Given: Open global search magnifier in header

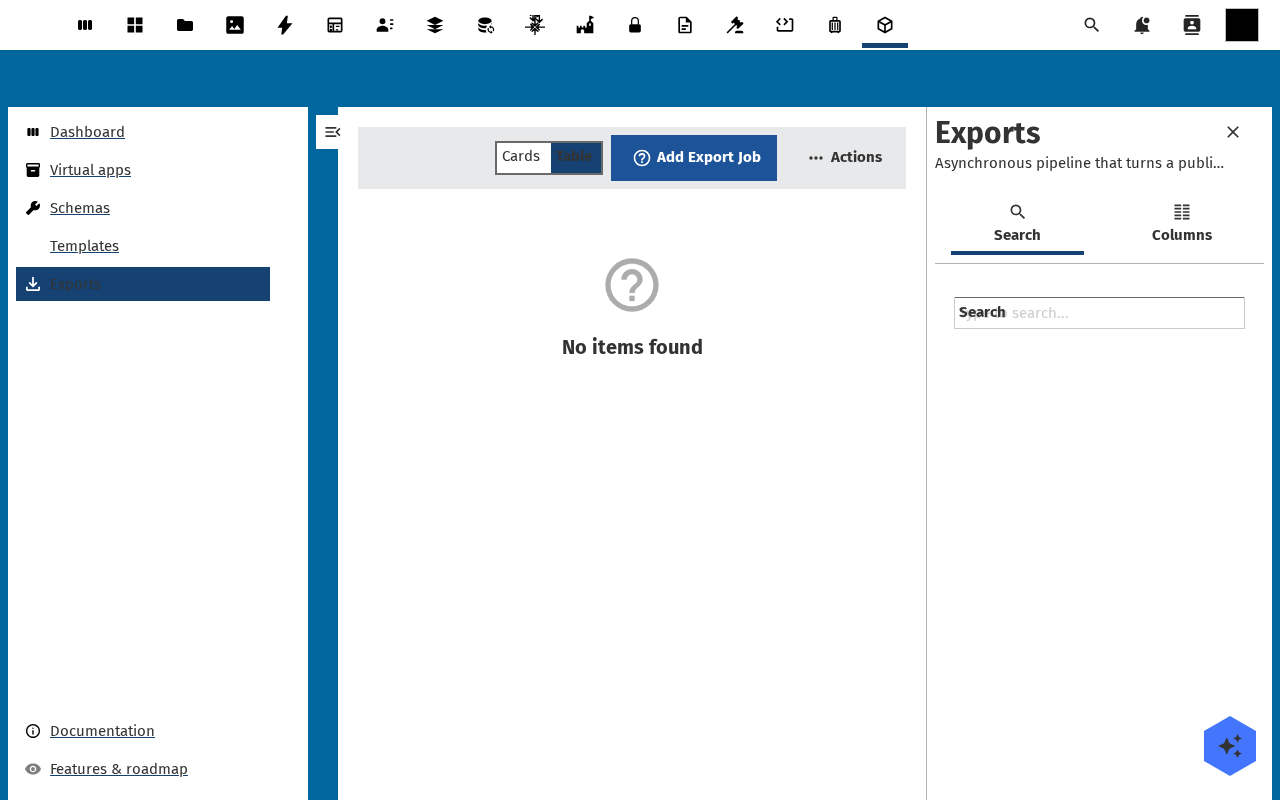Looking at the screenshot, I should (1092, 25).
